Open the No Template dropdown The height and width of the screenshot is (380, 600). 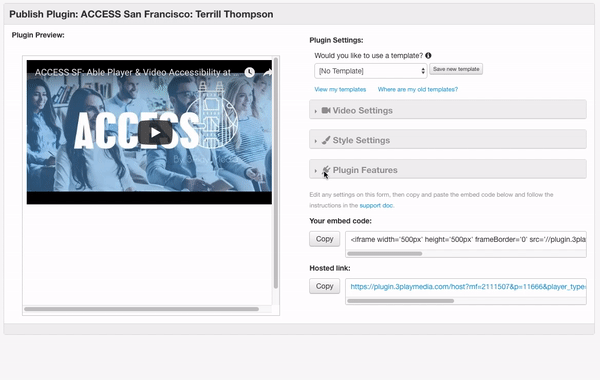coord(370,71)
